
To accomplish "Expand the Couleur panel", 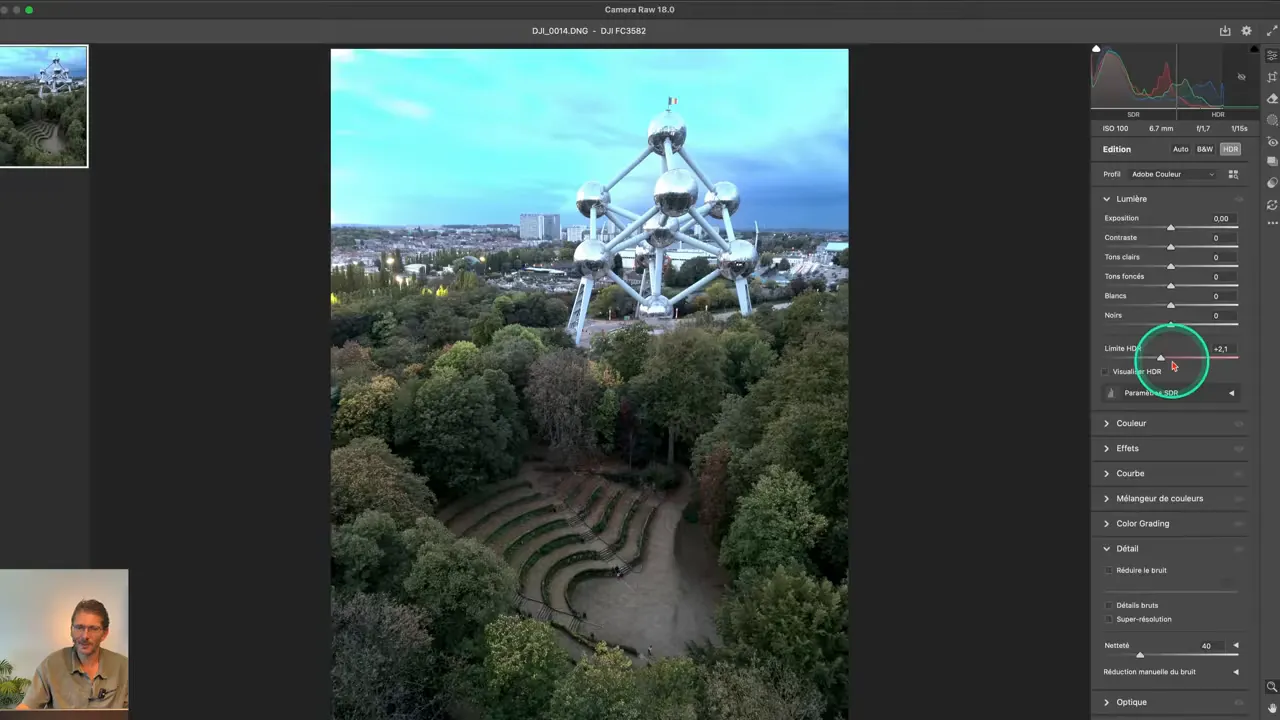I will tap(1131, 423).
